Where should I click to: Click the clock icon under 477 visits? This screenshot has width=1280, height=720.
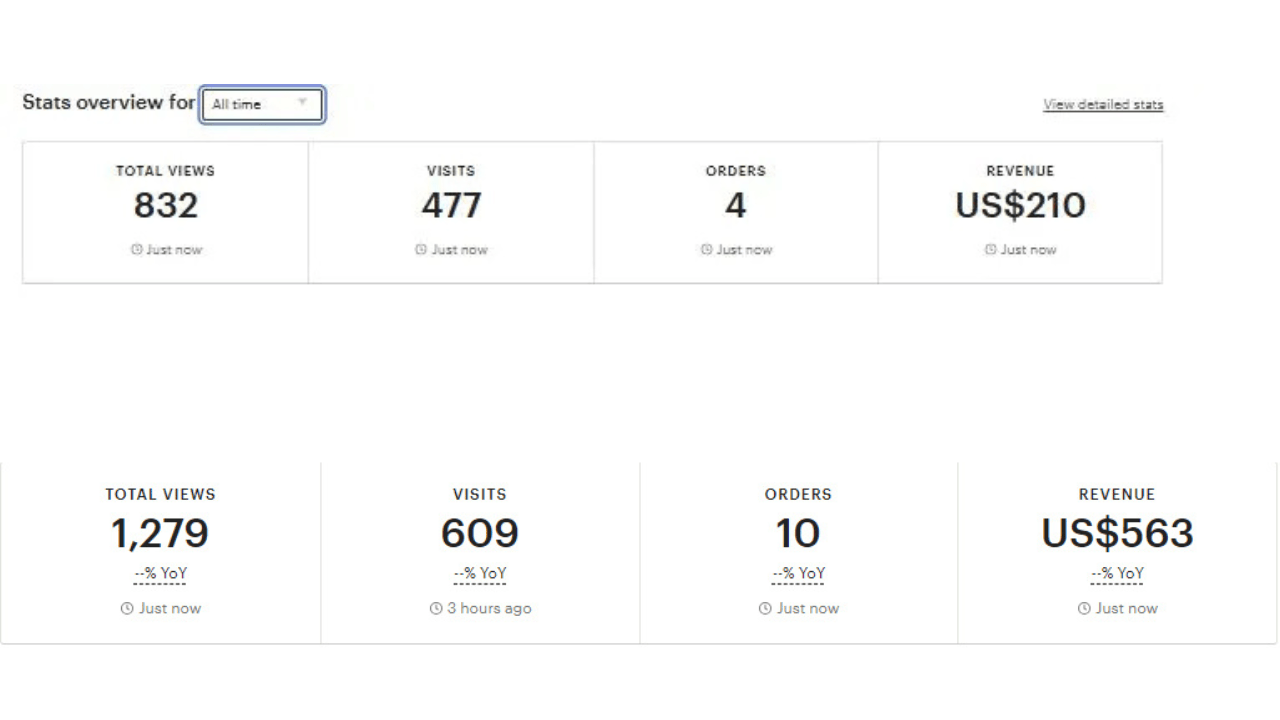coord(422,250)
